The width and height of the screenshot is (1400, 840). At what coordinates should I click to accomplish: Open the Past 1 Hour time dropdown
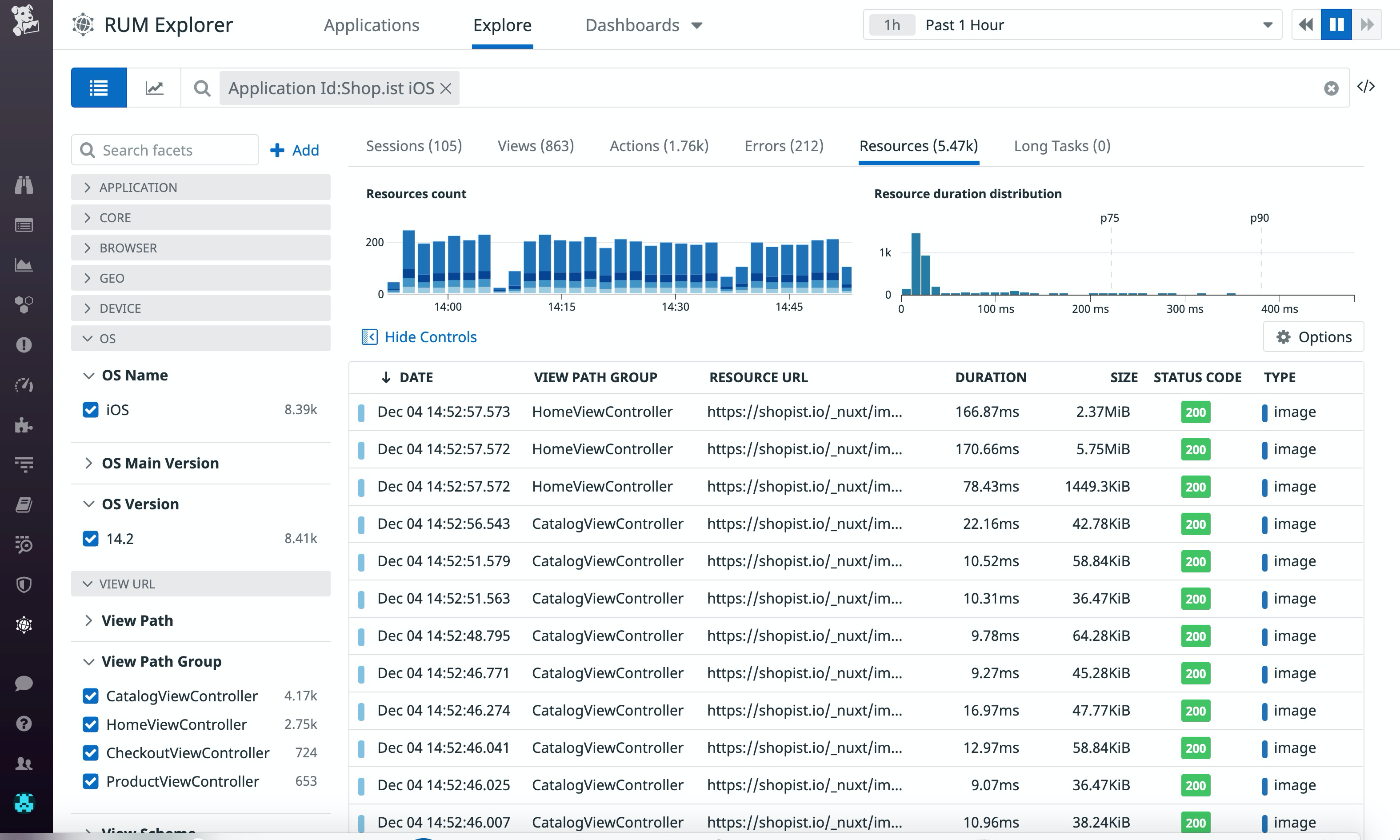[x=1267, y=24]
